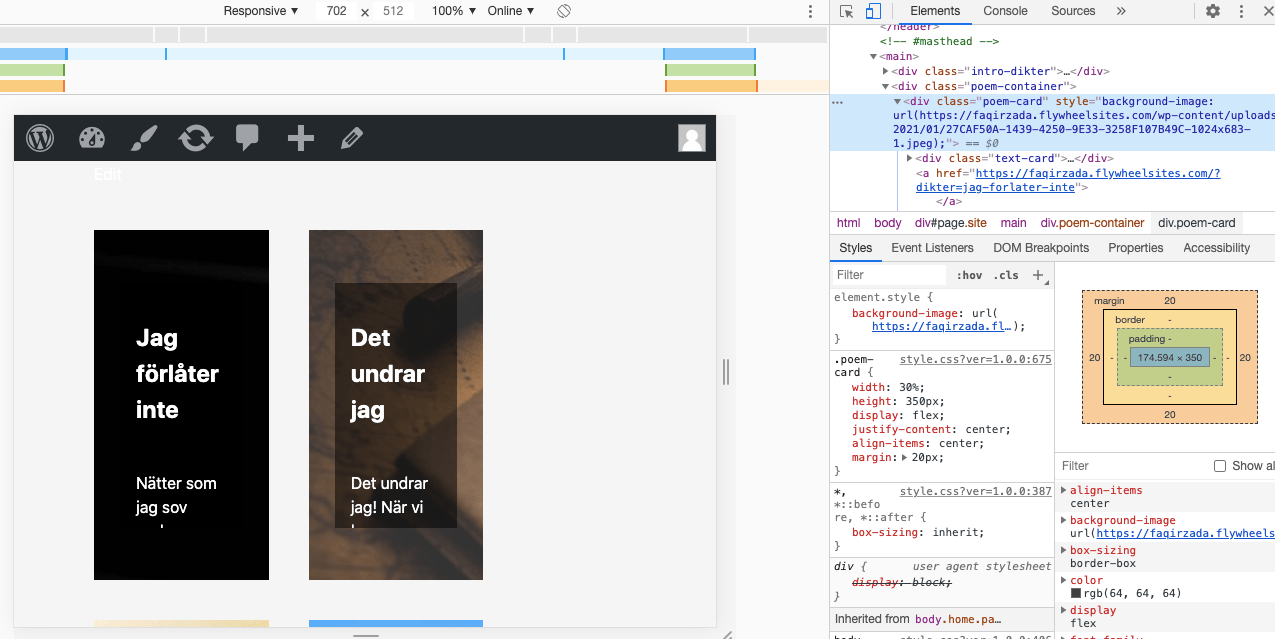Expand the margin property triangle
Screen dimensions: 1275x639
coord(905,458)
